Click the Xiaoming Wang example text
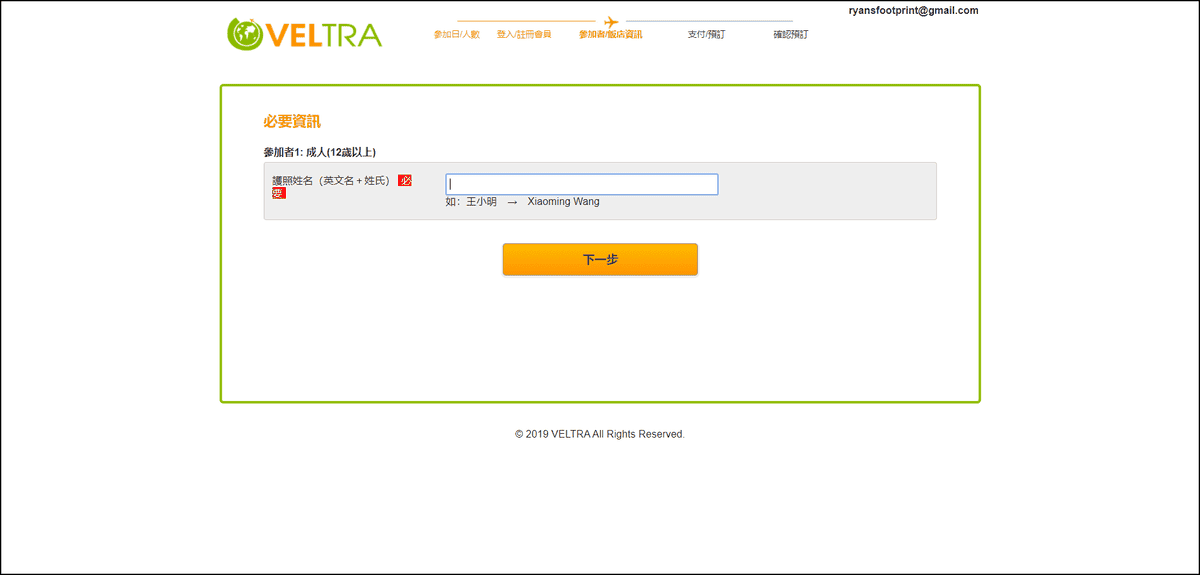The height and width of the screenshot is (575, 1200). coord(563,201)
